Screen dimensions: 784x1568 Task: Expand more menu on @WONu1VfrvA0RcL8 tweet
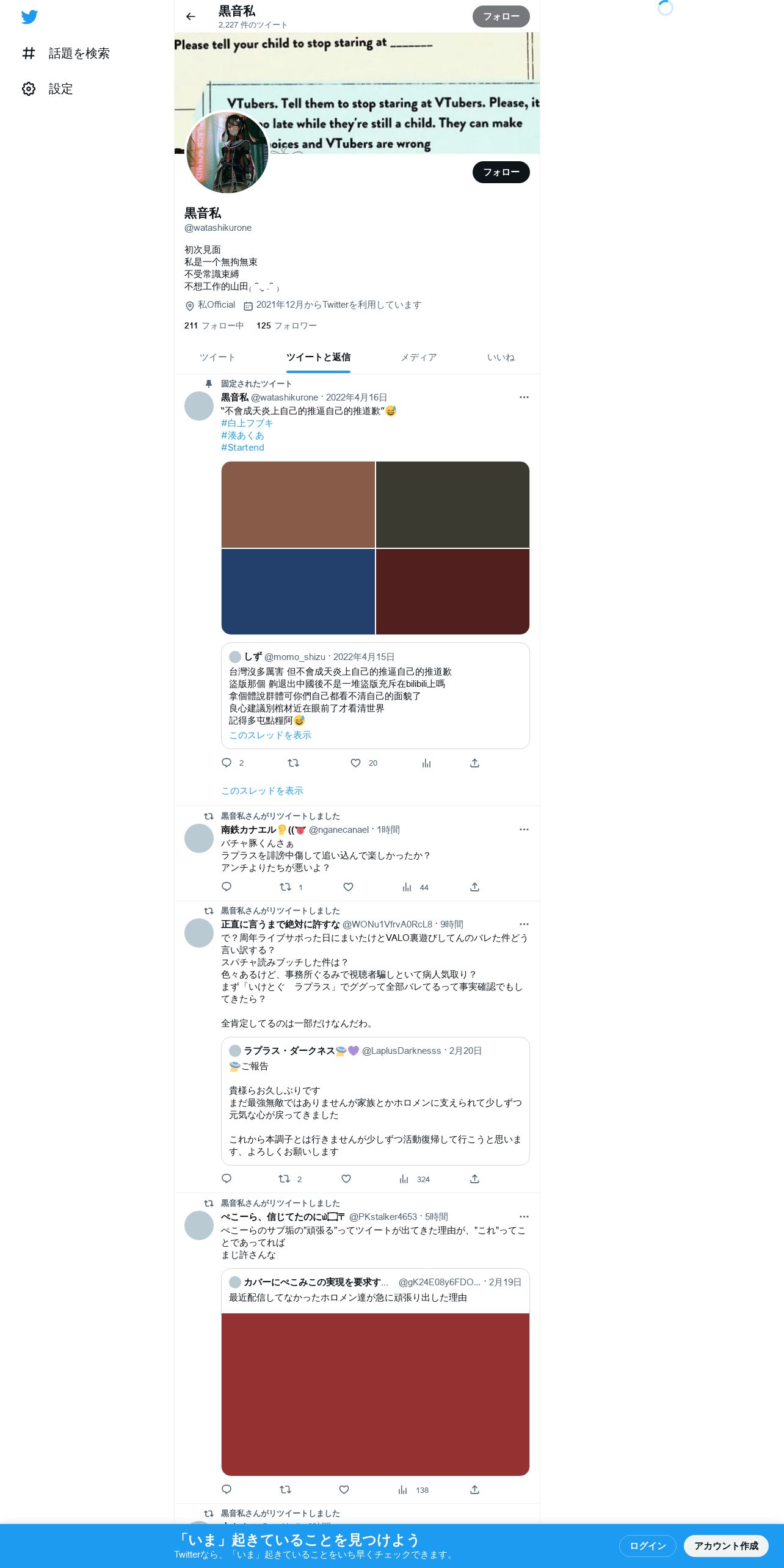524,924
